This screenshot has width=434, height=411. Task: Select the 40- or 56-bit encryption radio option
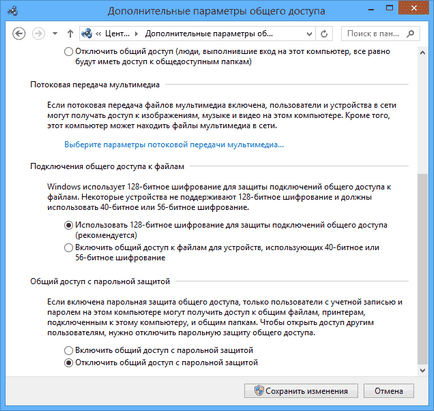tap(68, 248)
